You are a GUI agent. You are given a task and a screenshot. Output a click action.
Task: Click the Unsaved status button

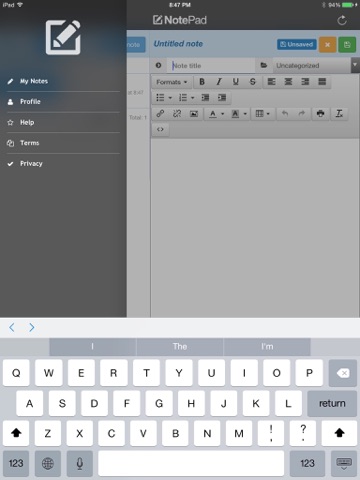click(296, 44)
